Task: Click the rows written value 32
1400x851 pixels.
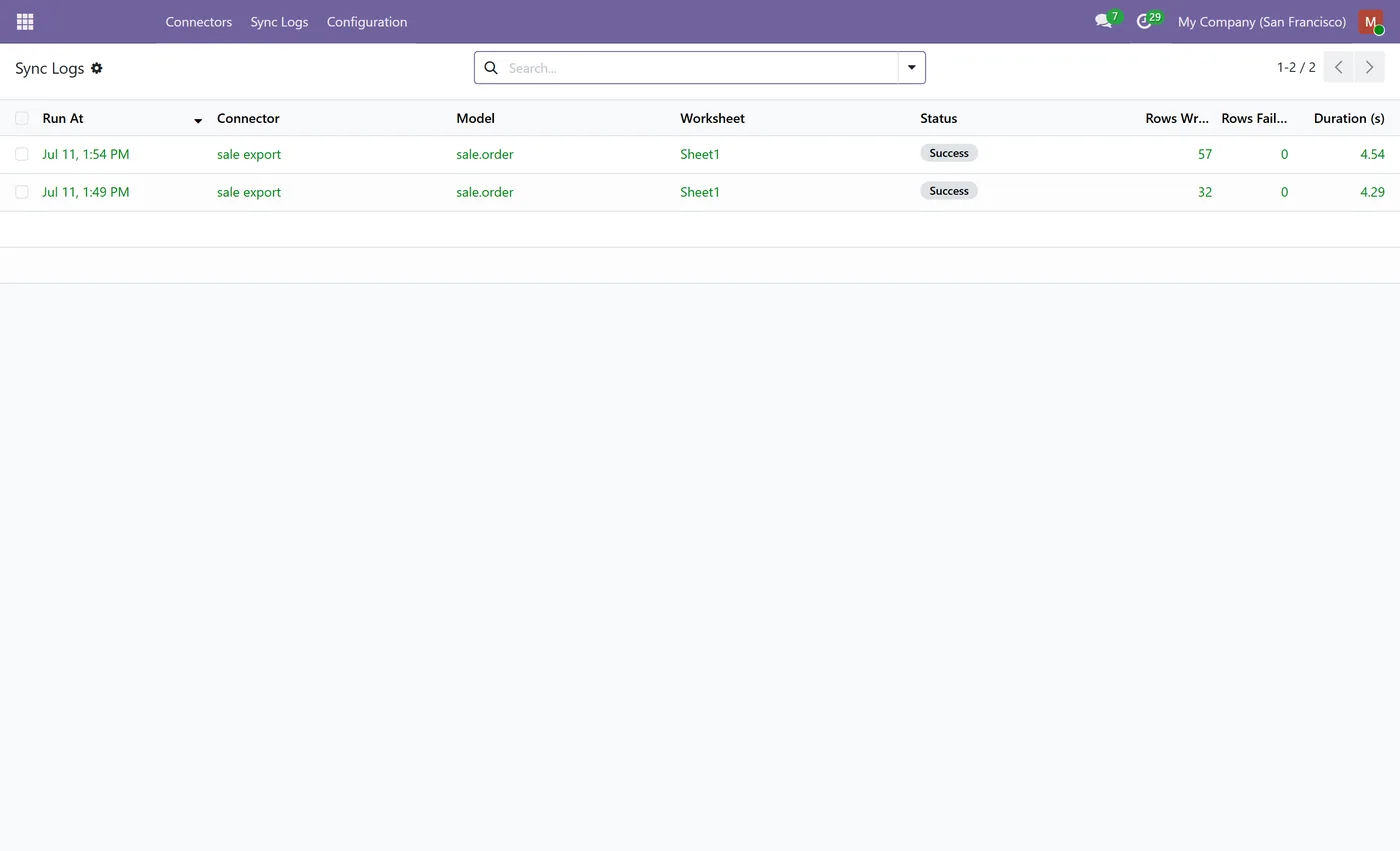Action: (x=1205, y=192)
